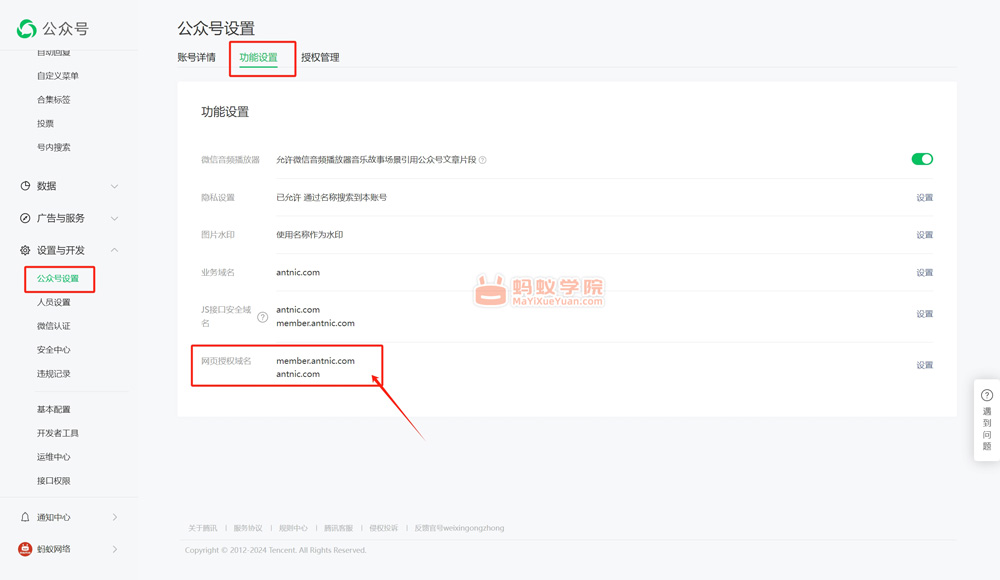Open 安全中心 in the sidebar
The height and width of the screenshot is (580, 1000).
(x=54, y=350)
